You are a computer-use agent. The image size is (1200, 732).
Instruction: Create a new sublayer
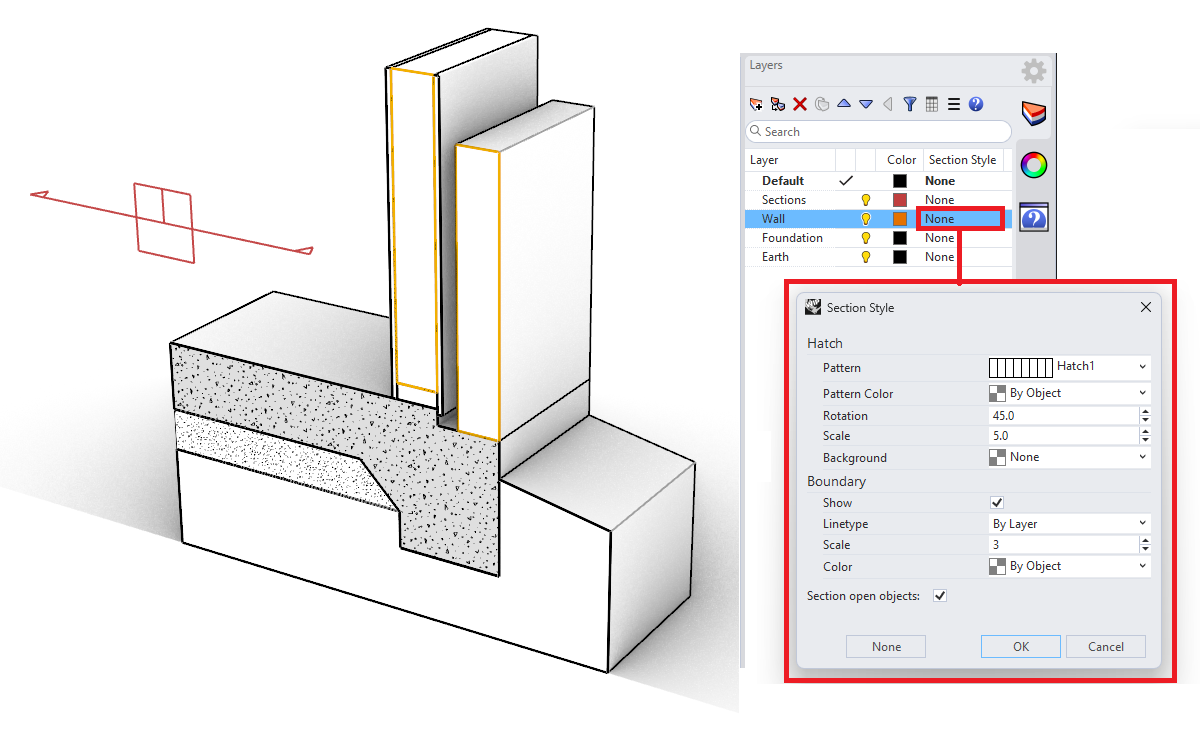coord(778,103)
